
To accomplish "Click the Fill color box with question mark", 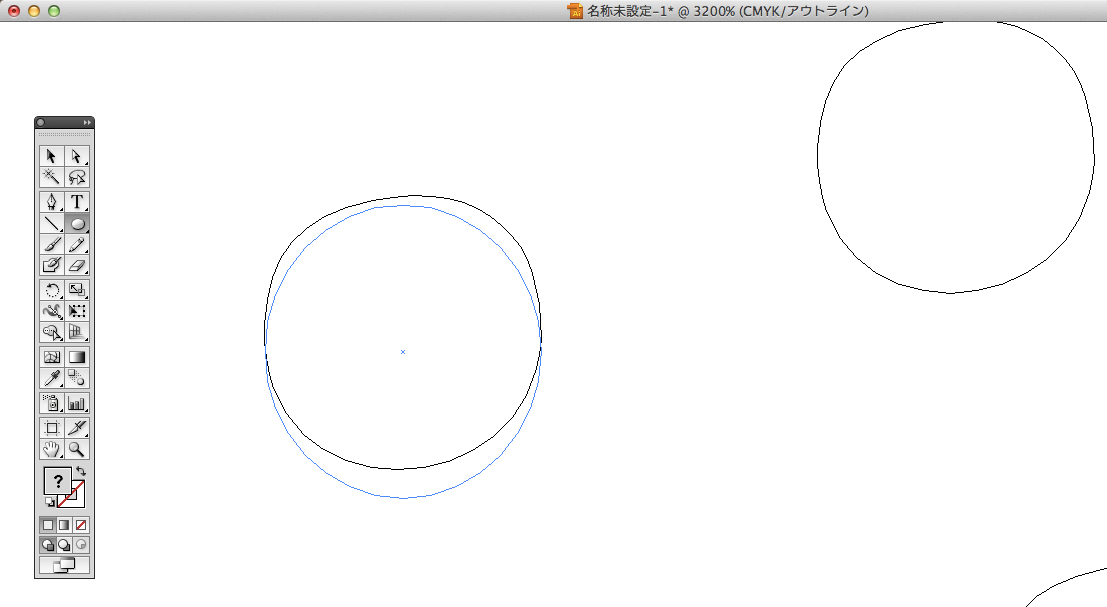I will tap(57, 481).
